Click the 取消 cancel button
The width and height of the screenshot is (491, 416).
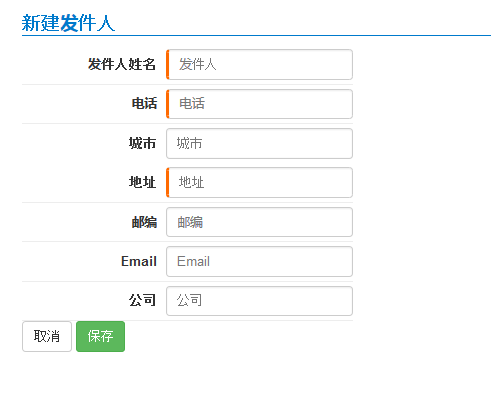point(47,336)
